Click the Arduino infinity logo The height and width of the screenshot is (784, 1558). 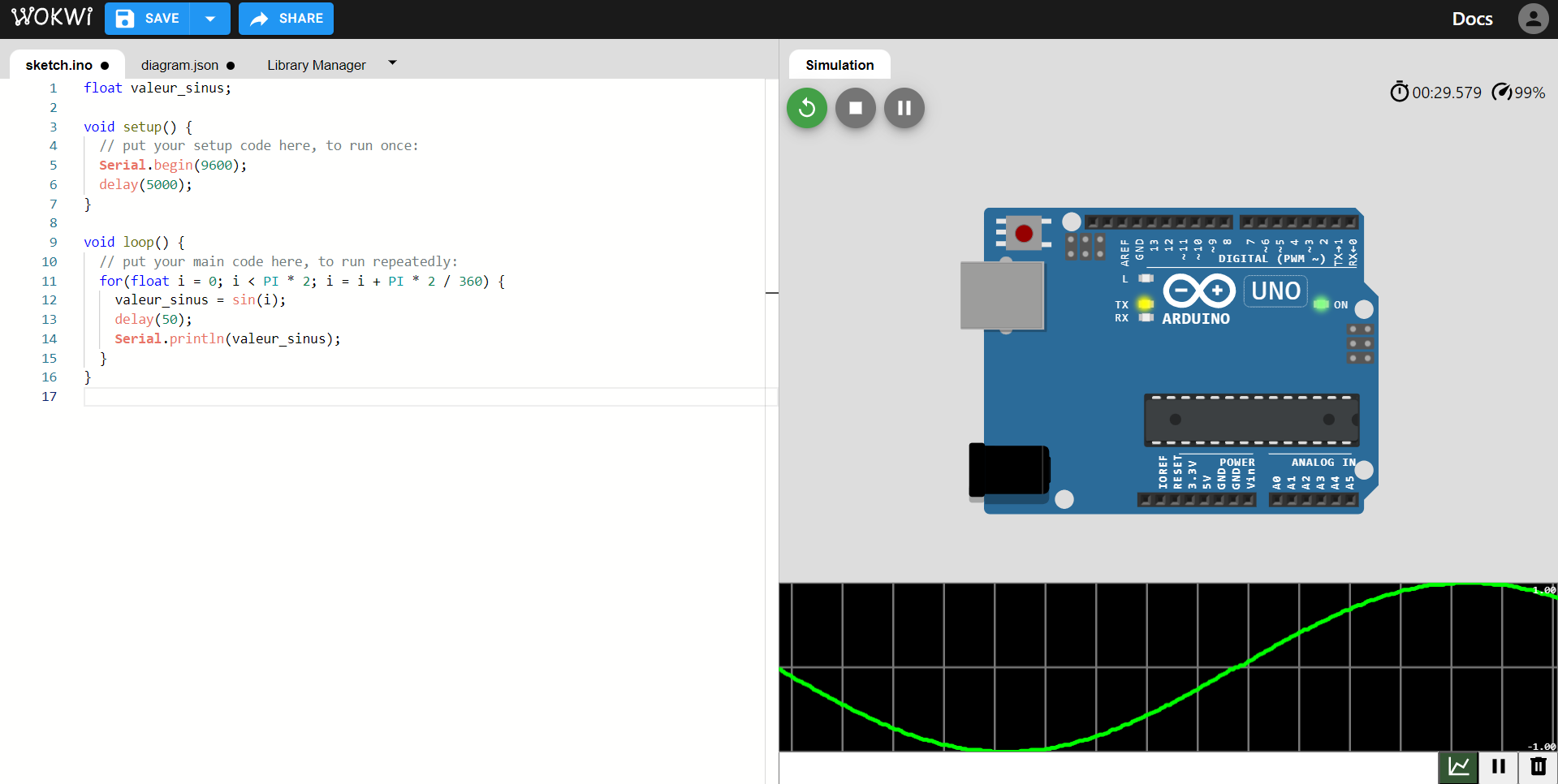tap(1199, 291)
